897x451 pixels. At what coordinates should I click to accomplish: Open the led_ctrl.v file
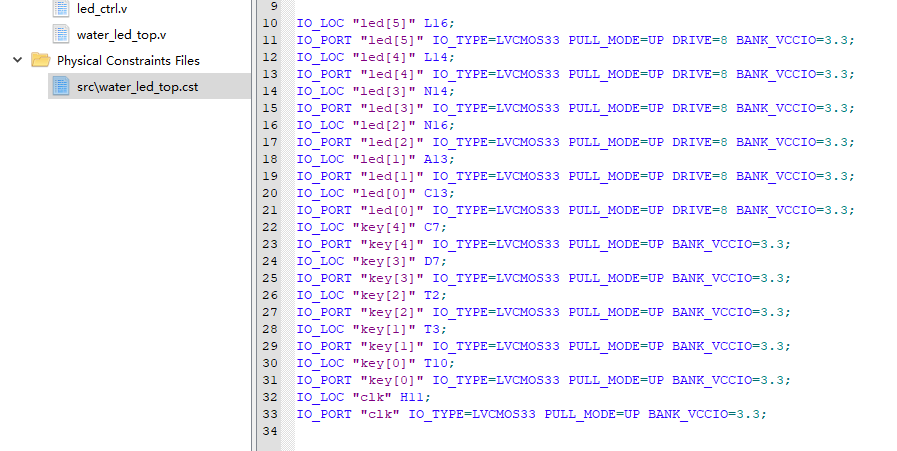[x=102, y=9]
